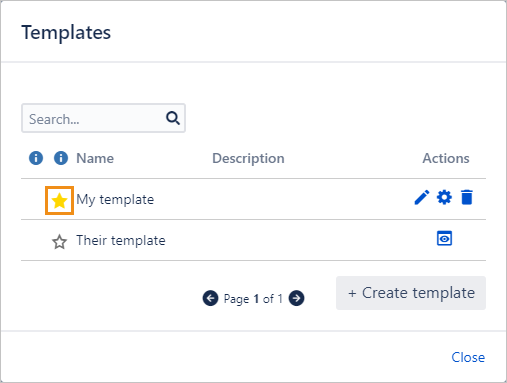
Task: Go to the previous page arrow
Action: (210, 298)
